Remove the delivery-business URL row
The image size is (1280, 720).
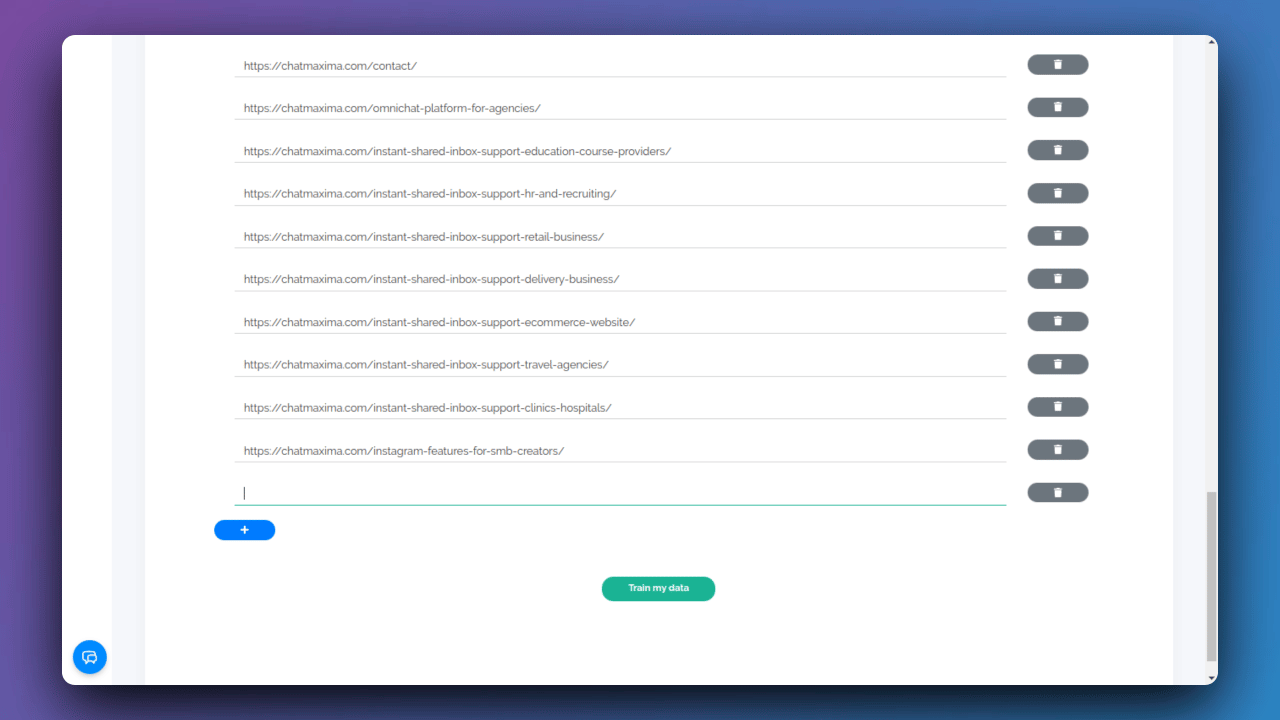coord(1057,279)
